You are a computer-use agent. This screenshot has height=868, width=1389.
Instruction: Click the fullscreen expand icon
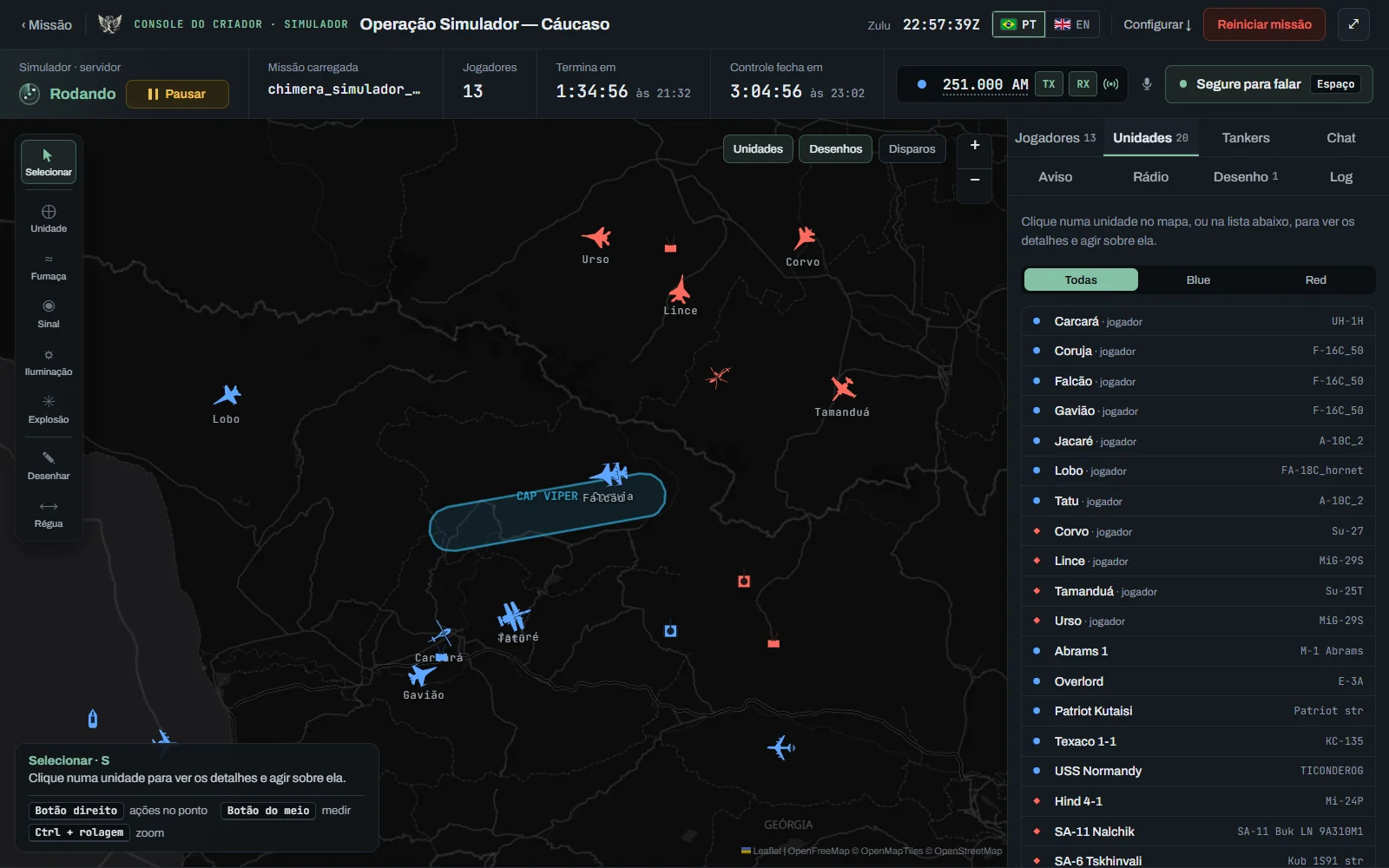tap(1353, 24)
